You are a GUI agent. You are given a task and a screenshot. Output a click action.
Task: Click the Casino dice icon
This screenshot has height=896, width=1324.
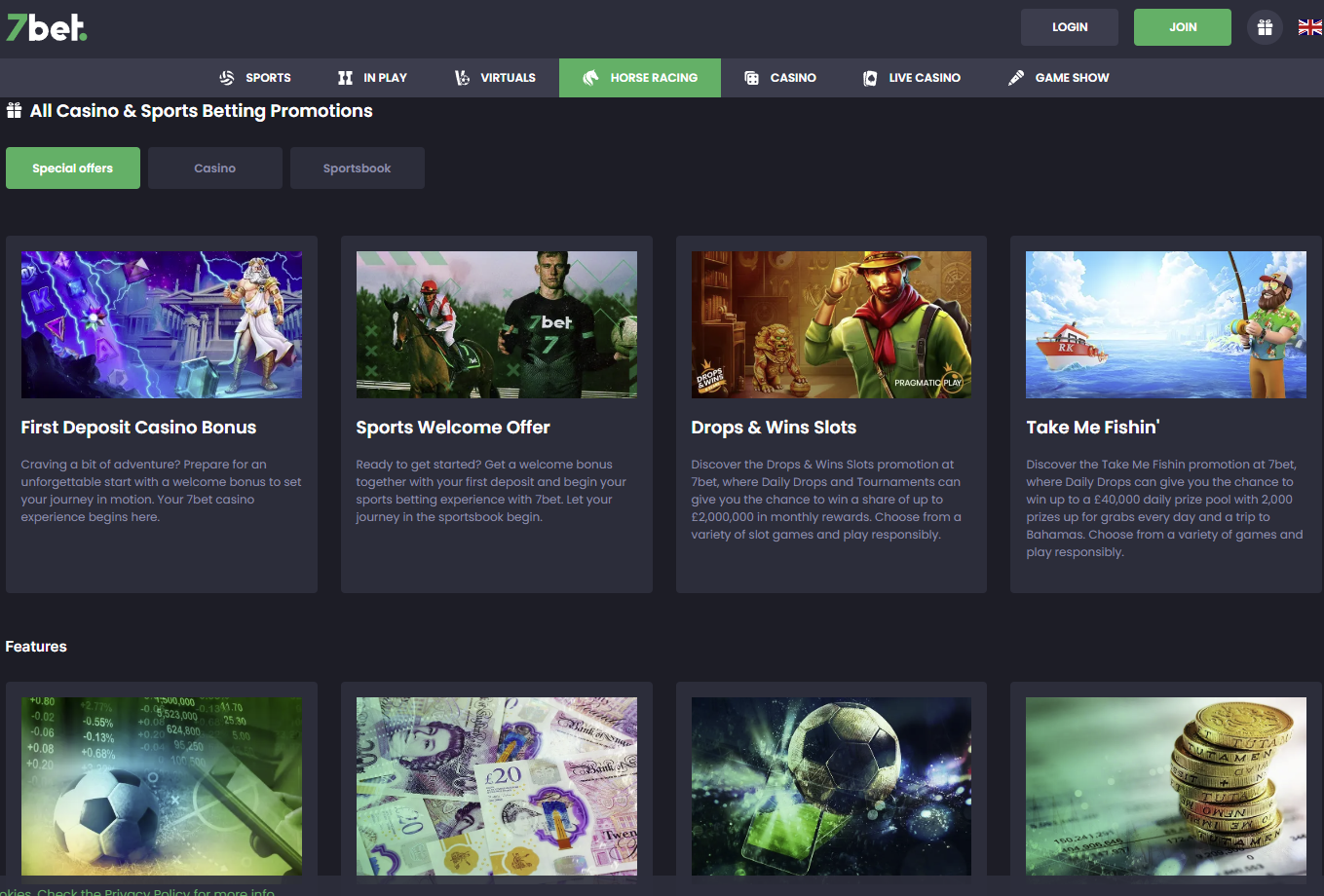coord(751,78)
